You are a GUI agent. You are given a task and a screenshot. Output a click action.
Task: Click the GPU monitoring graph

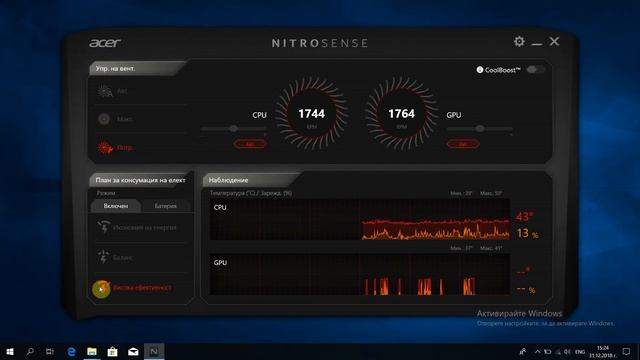point(360,274)
